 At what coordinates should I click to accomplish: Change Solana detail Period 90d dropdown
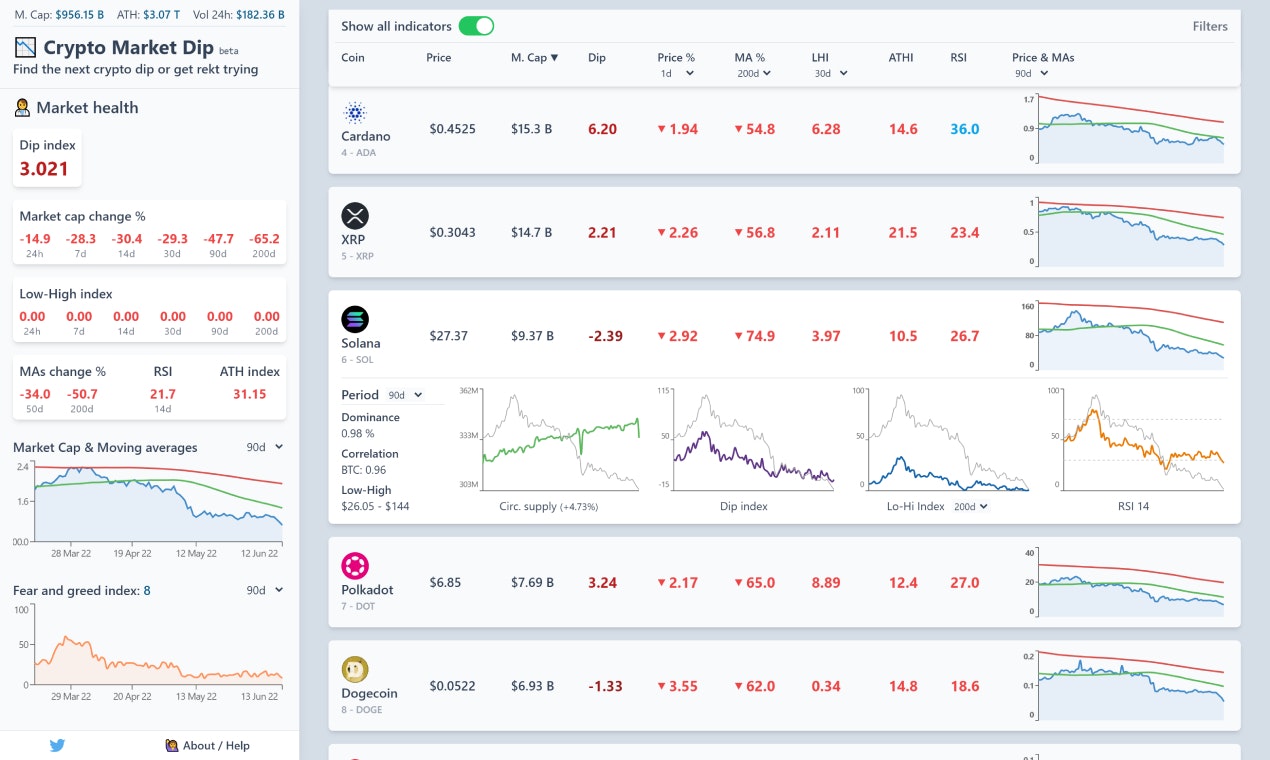coord(405,395)
